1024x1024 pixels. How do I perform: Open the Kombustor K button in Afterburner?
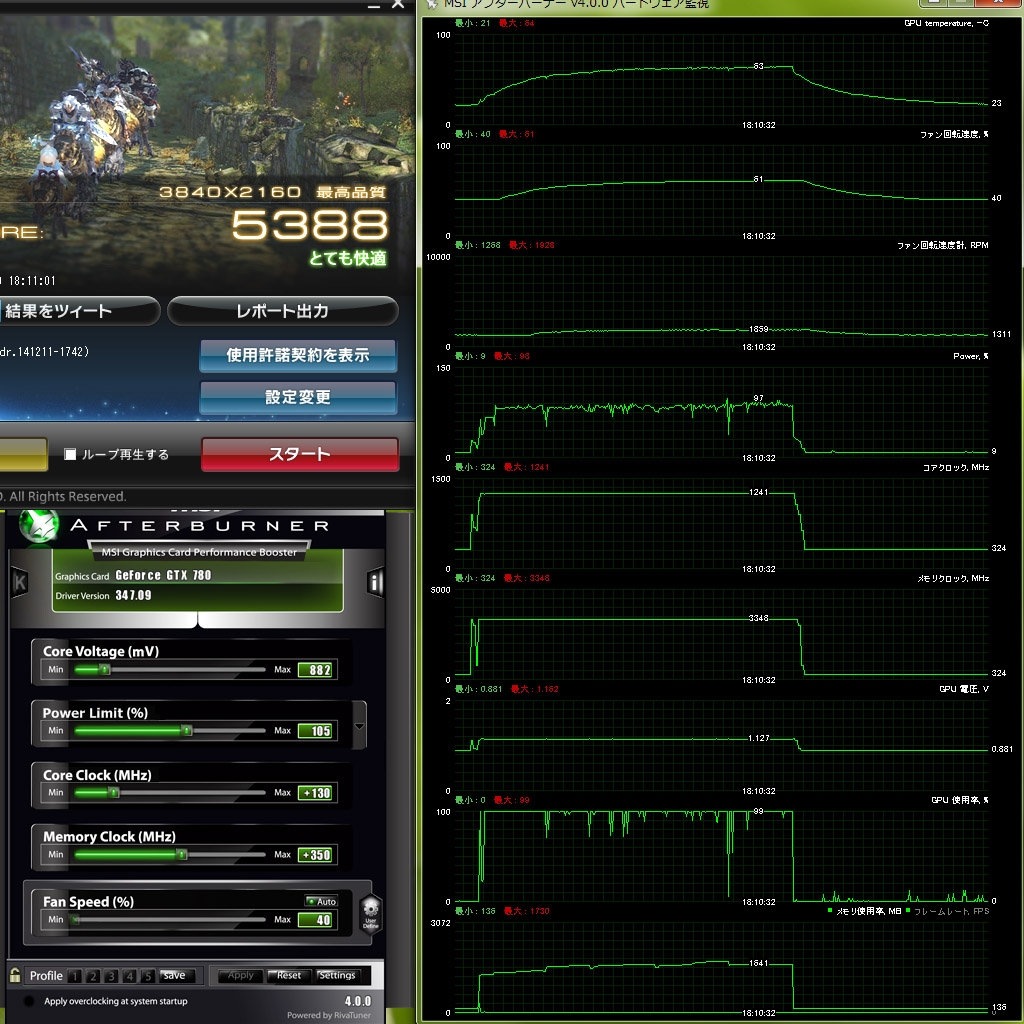click(x=20, y=582)
